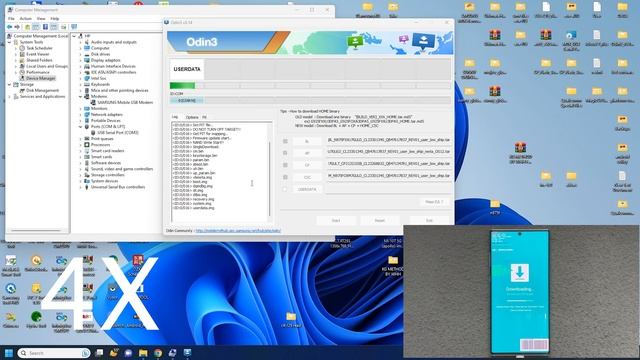Open File Explorer from the taskbar
Screen dimensions: 640x360
point(143,353)
